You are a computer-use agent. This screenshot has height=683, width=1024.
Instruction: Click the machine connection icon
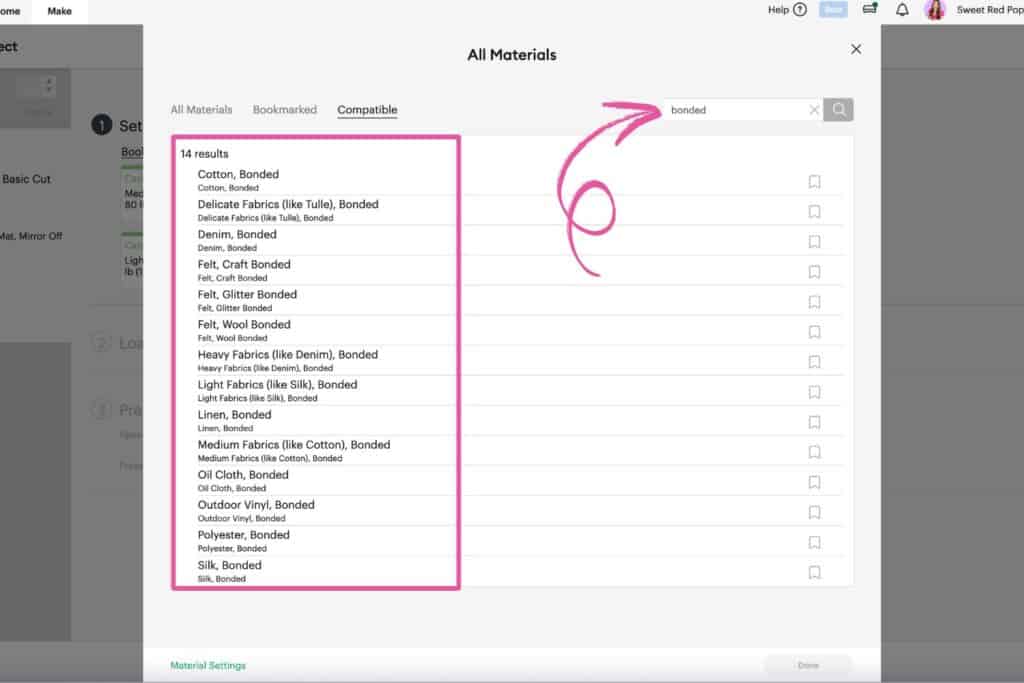point(870,10)
